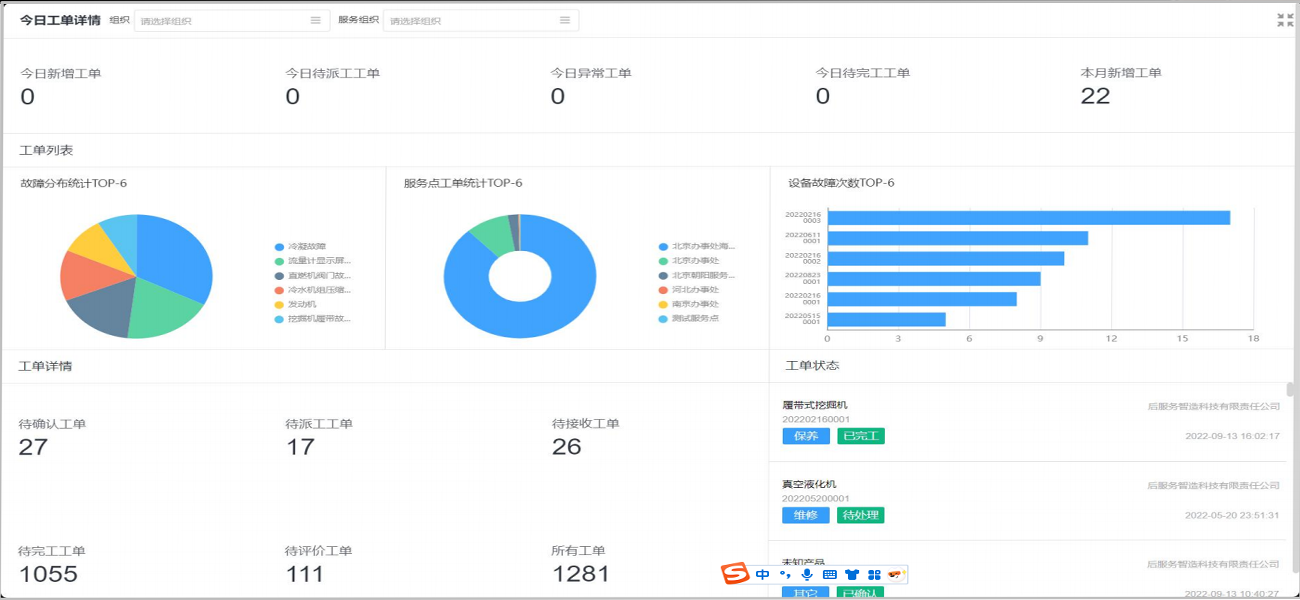This screenshot has height=600, width=1300.
Task: Click the shortest bar 202205150001
Action: 887,319
